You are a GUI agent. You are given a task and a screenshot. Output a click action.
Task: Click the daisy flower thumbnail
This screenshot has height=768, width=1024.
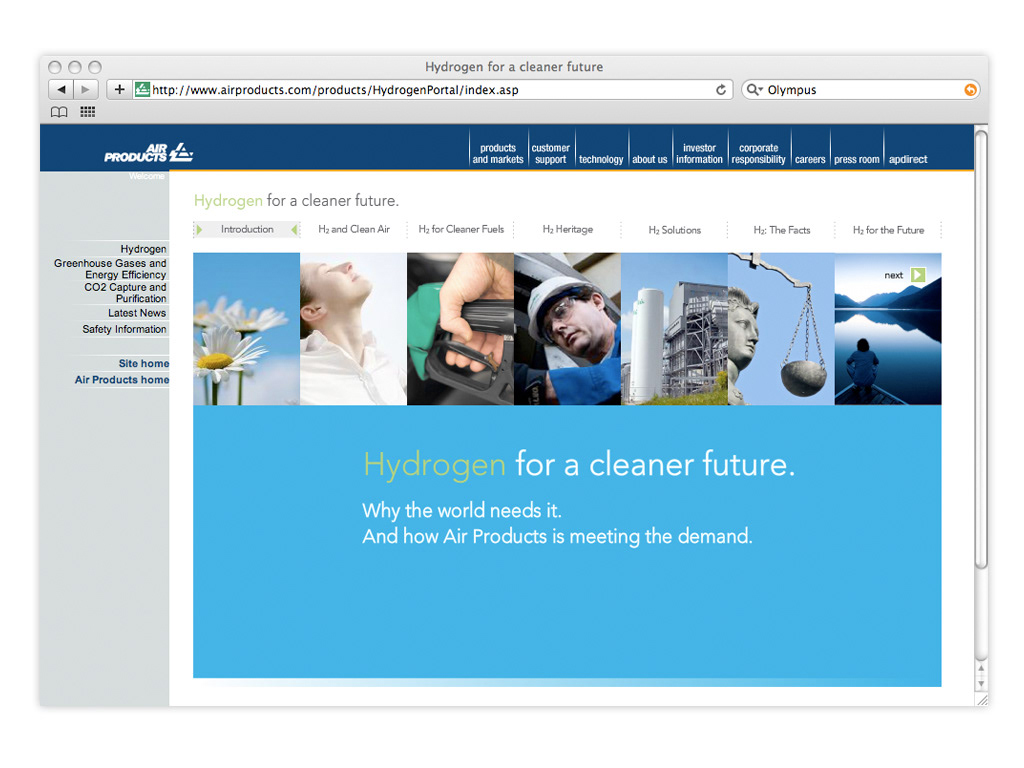coord(246,328)
